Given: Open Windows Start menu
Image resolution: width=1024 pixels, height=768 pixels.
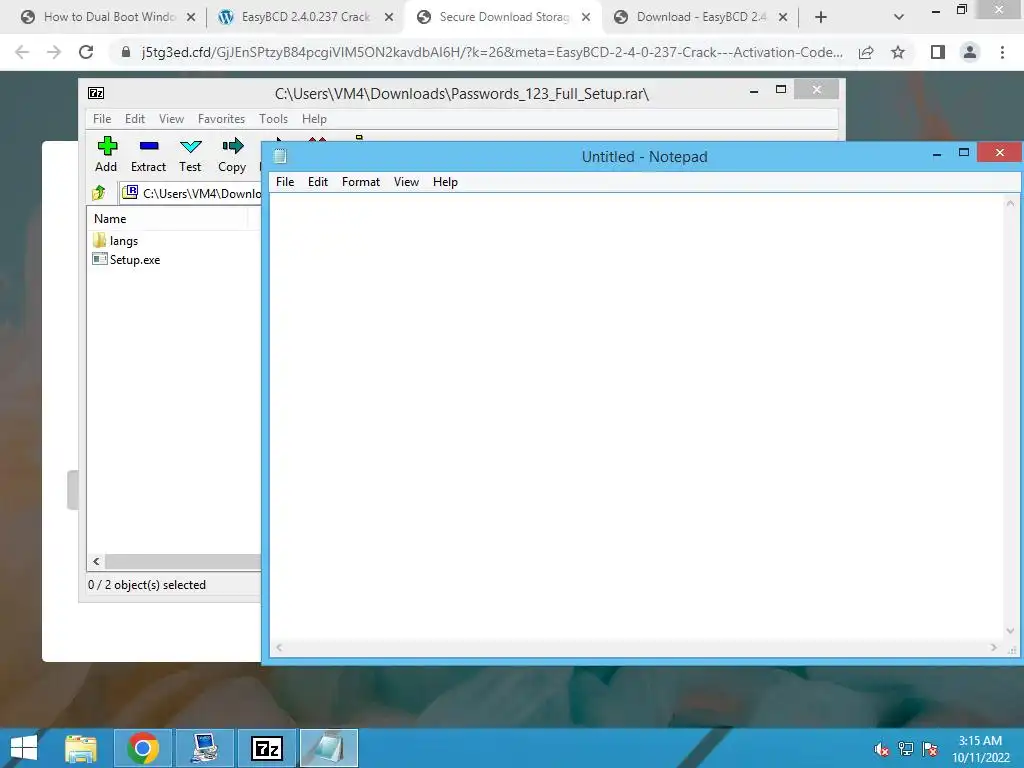Looking at the screenshot, I should point(24,748).
